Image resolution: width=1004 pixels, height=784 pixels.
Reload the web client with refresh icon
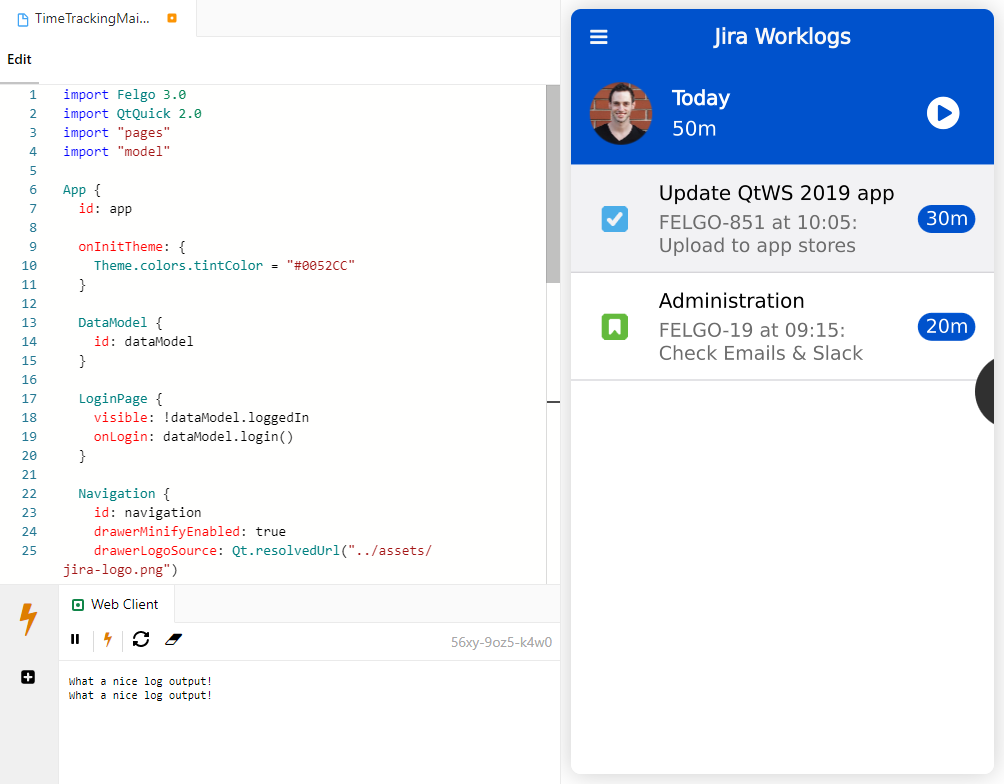141,639
